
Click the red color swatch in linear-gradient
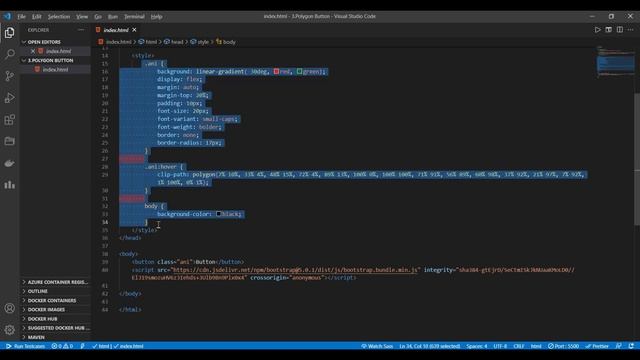276,71
